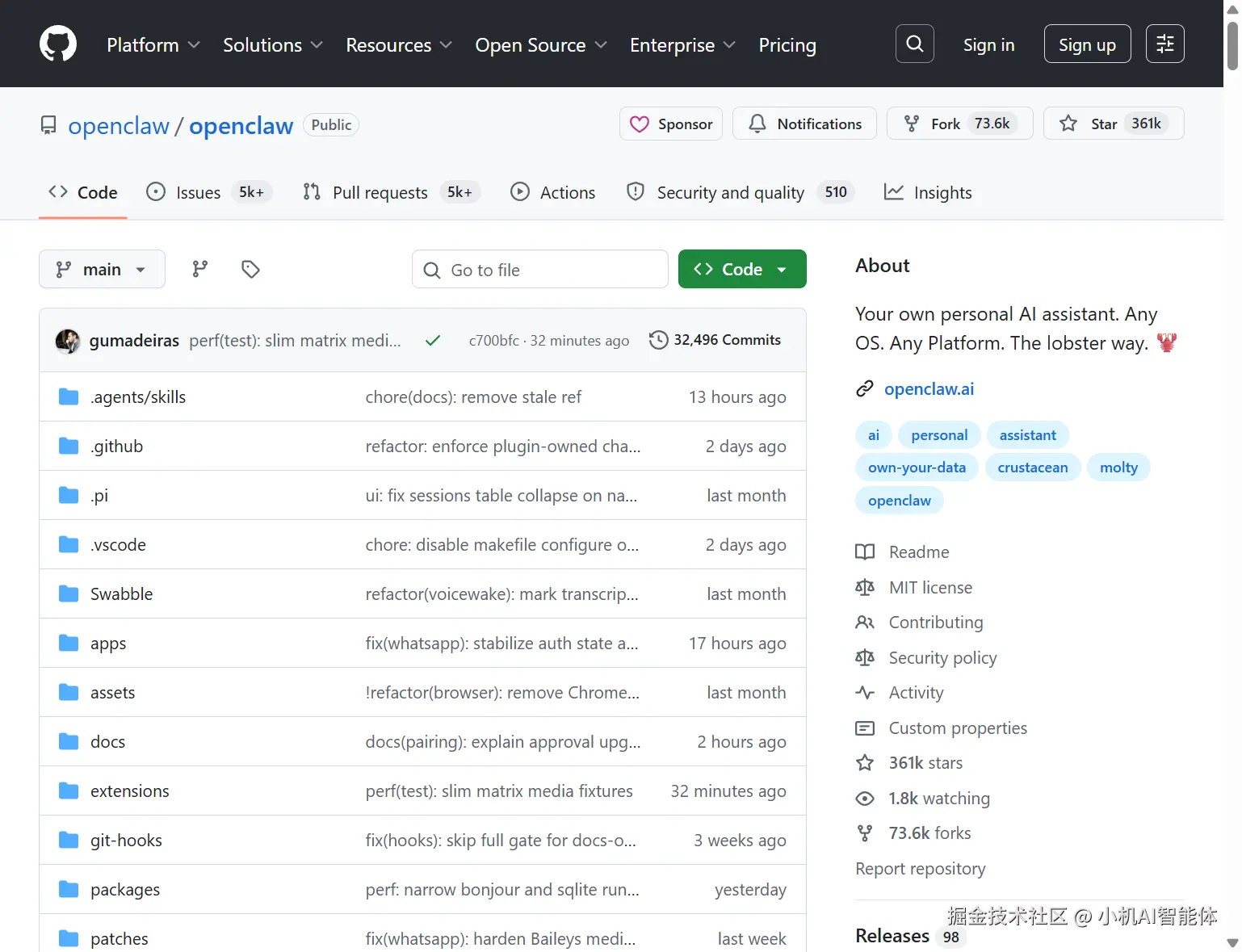Click the forks icon beside 73.6k forks

[x=865, y=833]
